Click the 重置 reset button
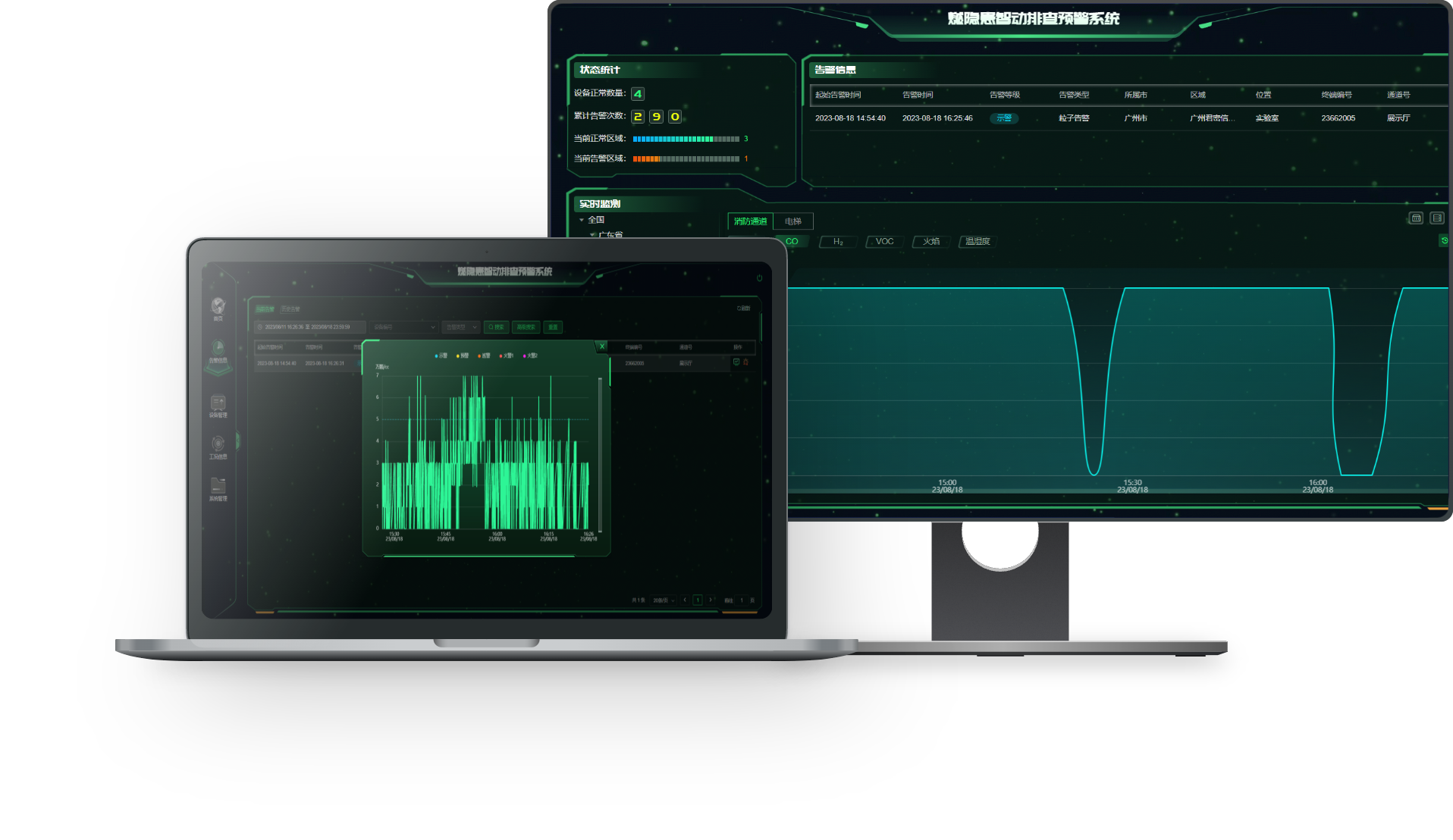1453x840 pixels. pyautogui.click(x=553, y=328)
